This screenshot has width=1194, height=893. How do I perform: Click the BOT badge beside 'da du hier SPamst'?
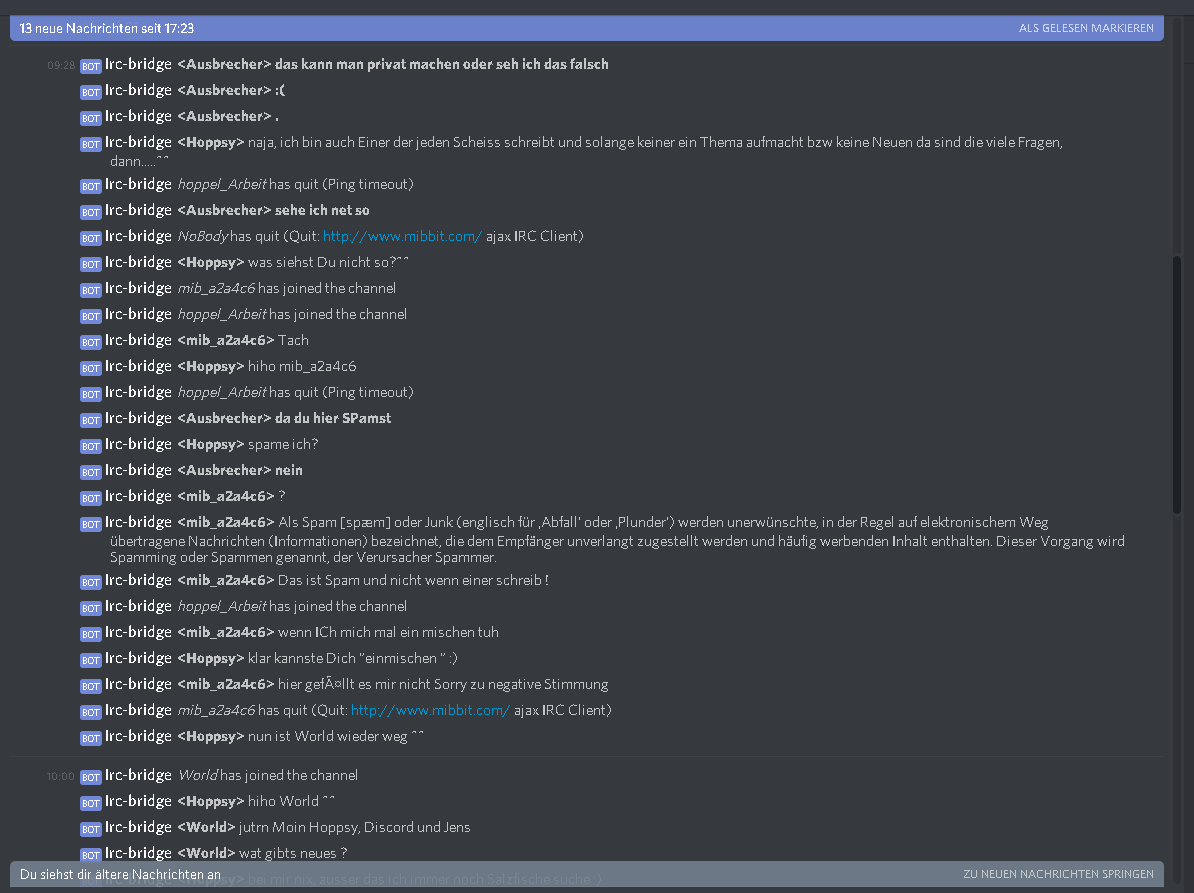click(x=91, y=420)
